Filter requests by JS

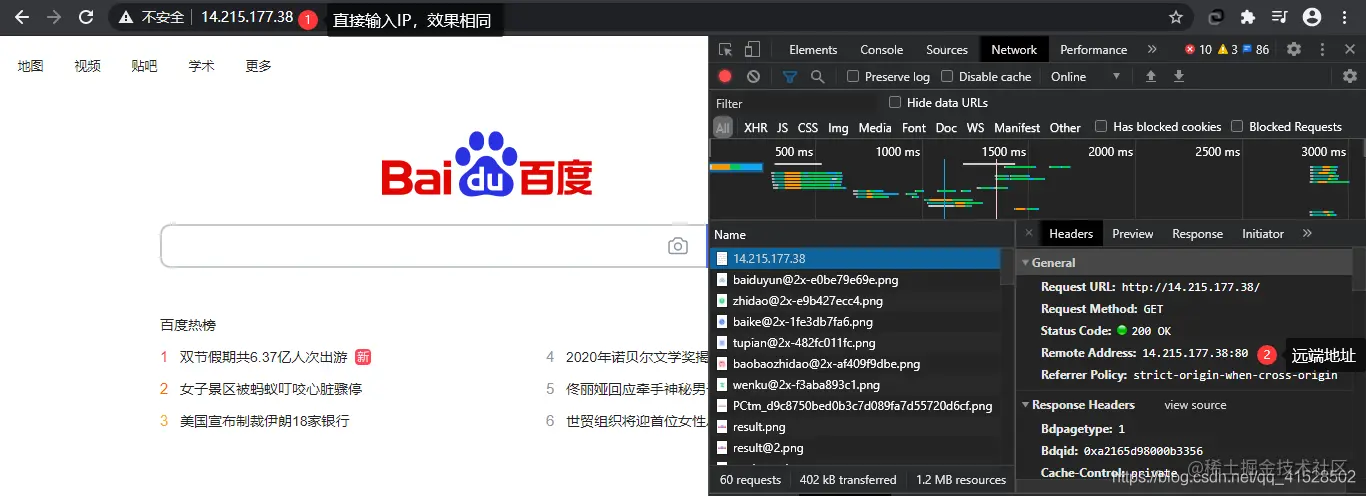[x=783, y=128]
